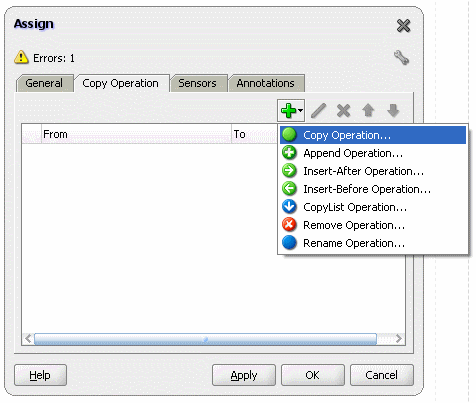
Task: Confirm with the OK button
Action: (313, 375)
